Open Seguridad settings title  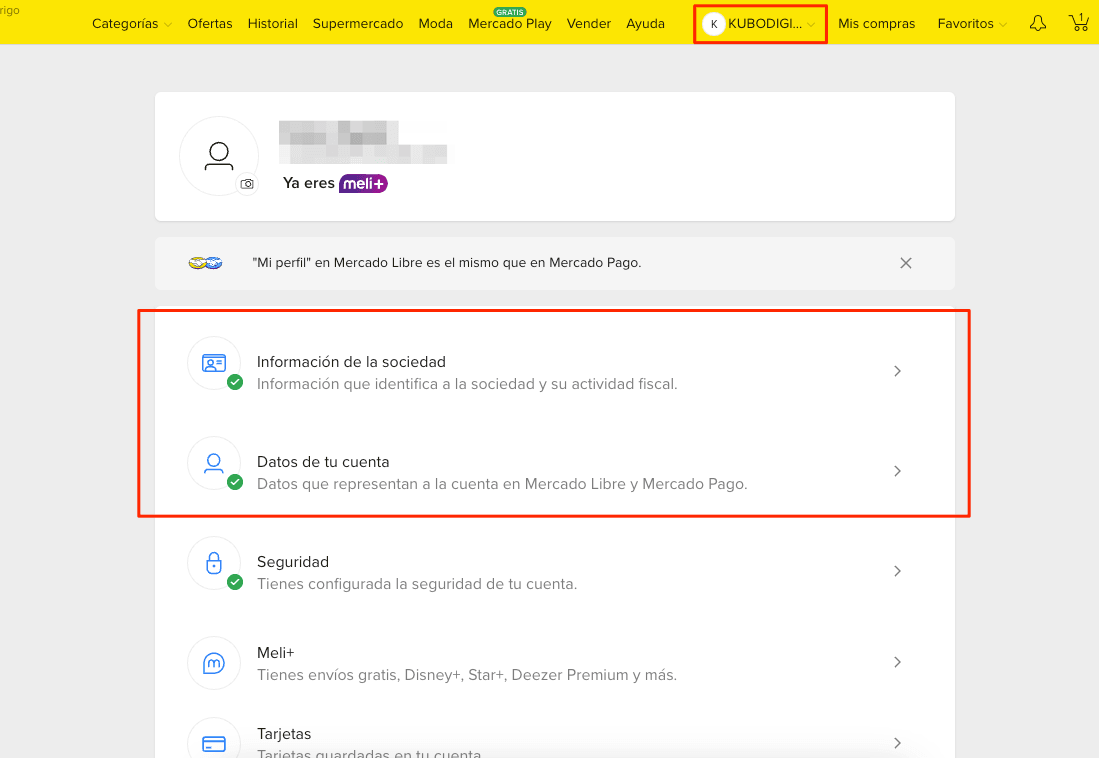point(293,562)
